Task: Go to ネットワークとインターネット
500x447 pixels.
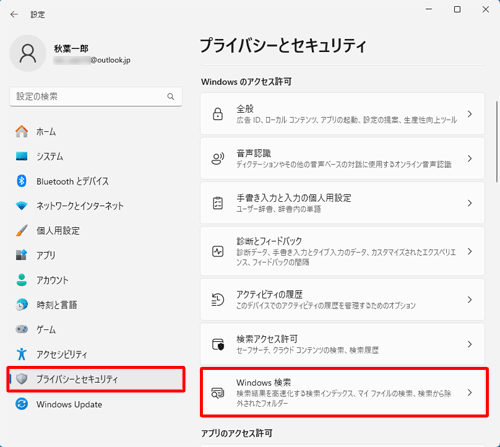Action: (x=96, y=206)
